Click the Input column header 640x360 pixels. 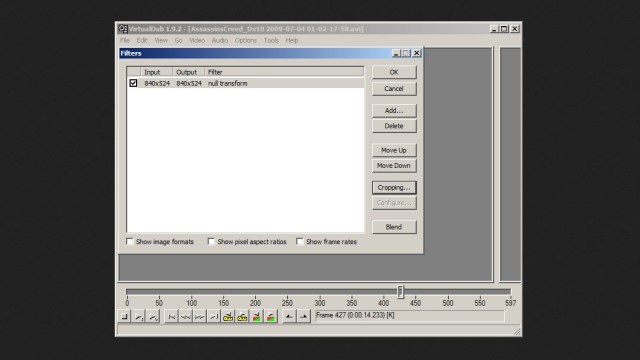pyautogui.click(x=156, y=72)
